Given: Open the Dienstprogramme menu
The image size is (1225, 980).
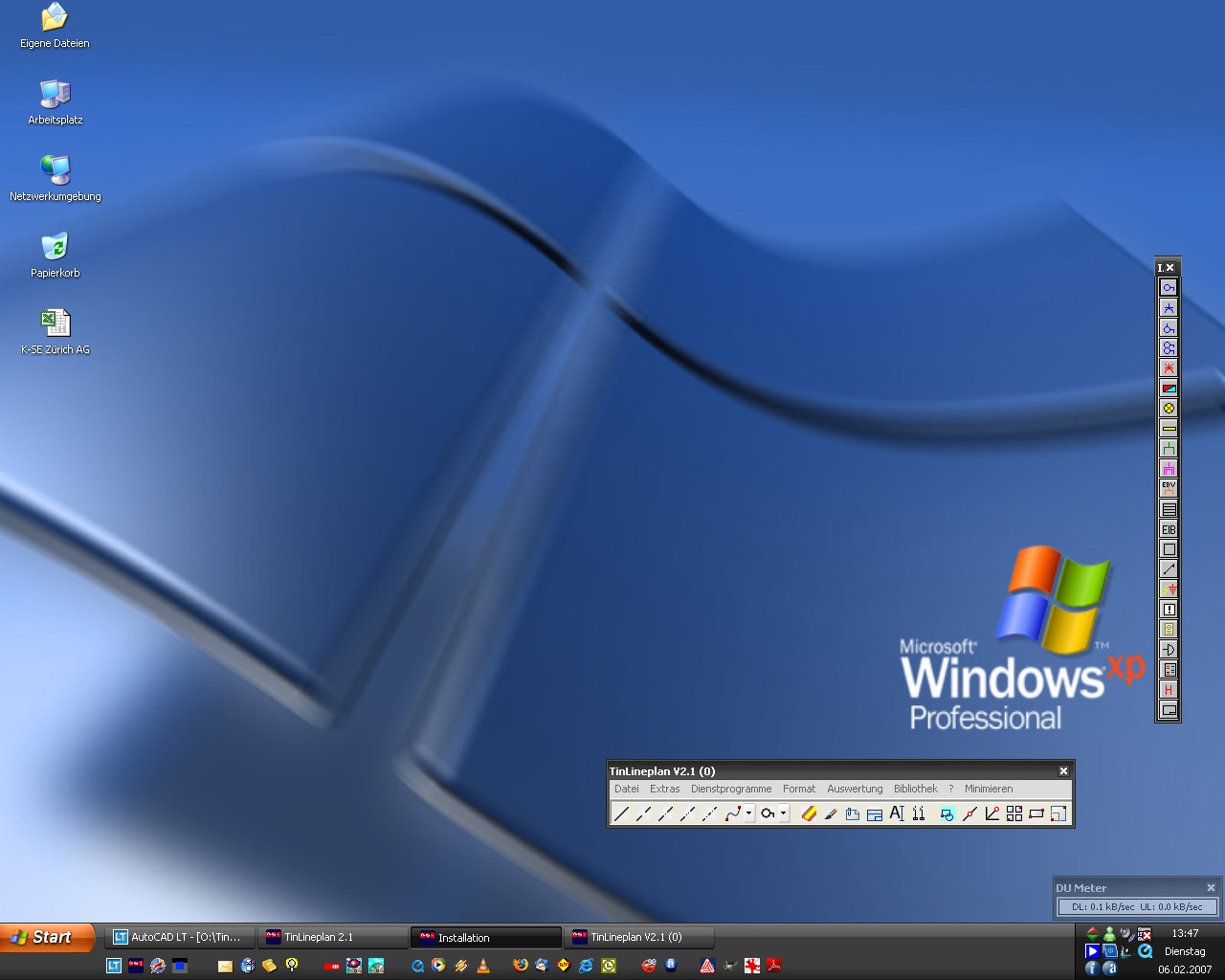Looking at the screenshot, I should (731, 789).
